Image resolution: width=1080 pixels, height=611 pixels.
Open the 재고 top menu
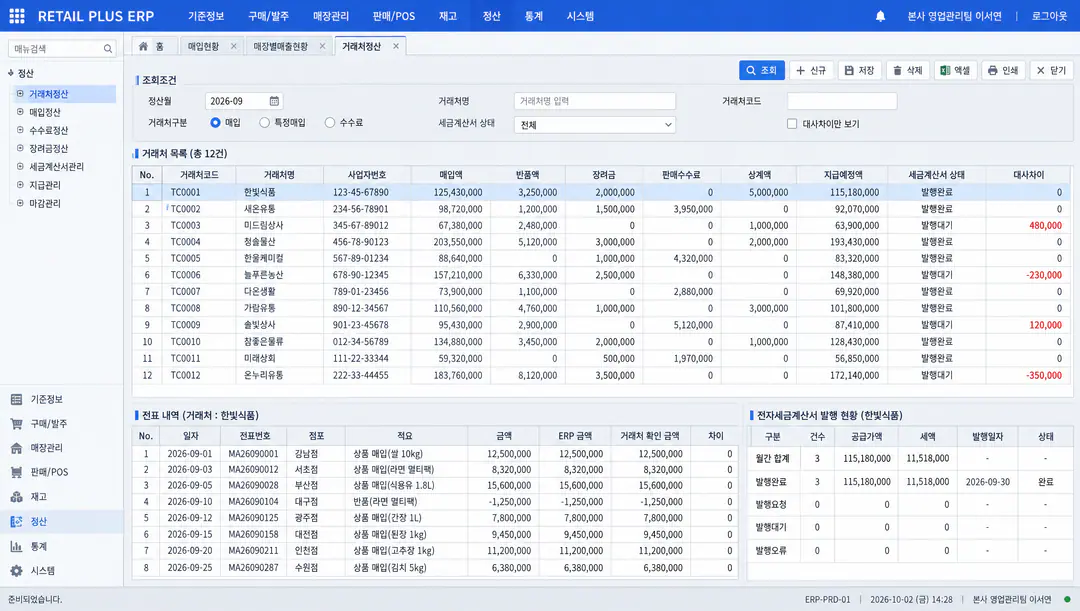448,16
